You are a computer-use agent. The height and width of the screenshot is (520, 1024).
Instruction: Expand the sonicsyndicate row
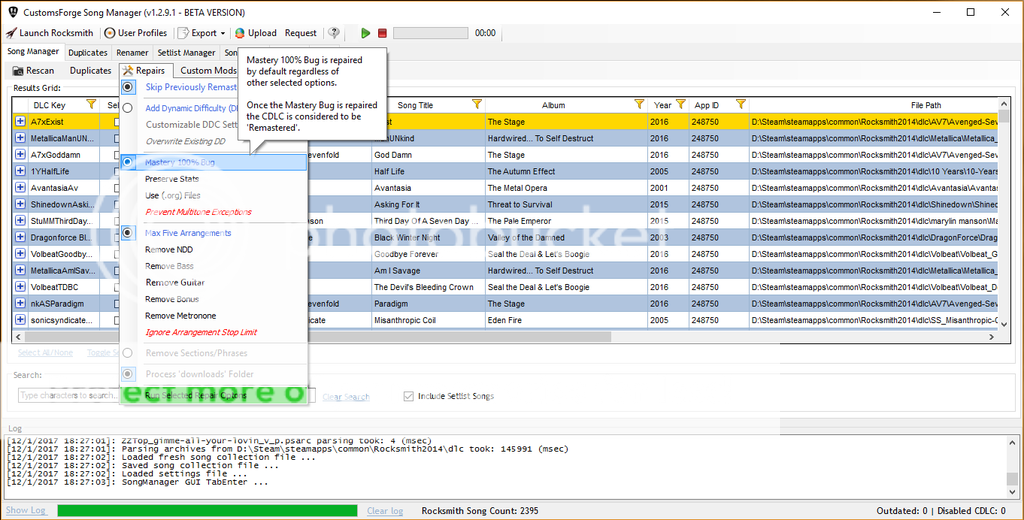pos(20,320)
